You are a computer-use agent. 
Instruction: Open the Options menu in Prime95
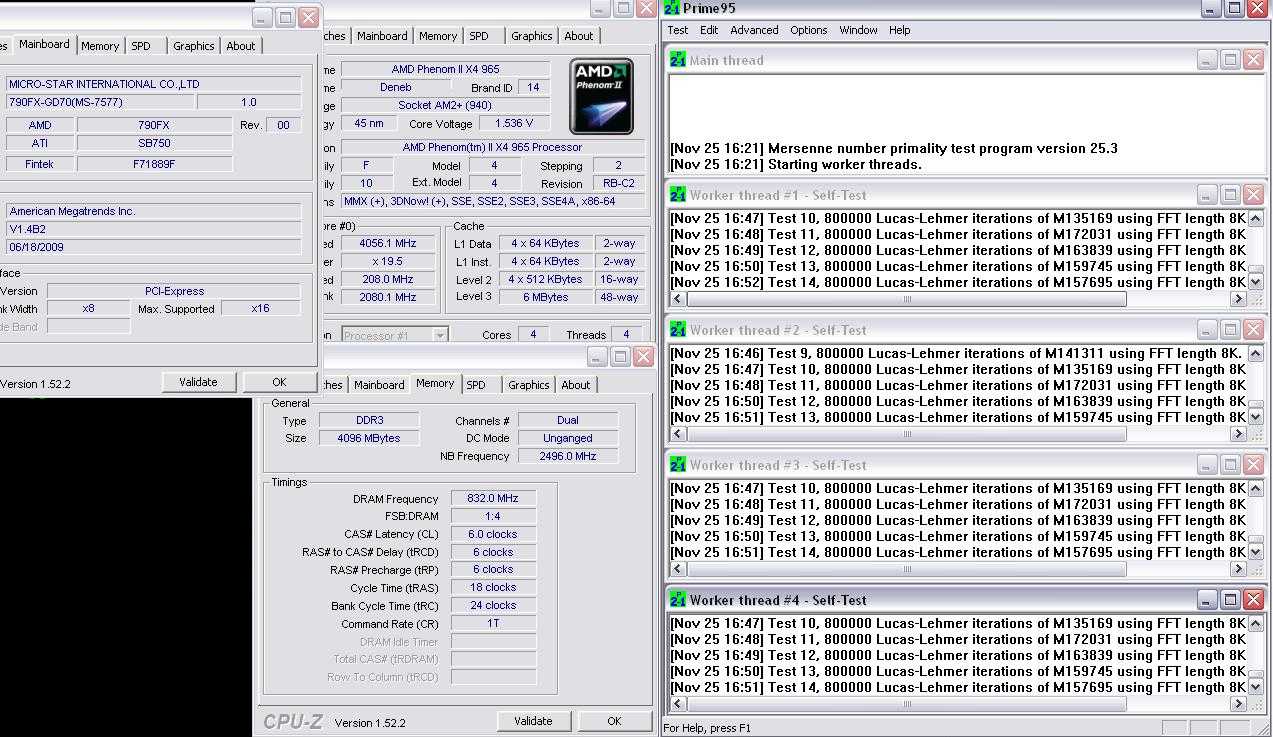(808, 30)
